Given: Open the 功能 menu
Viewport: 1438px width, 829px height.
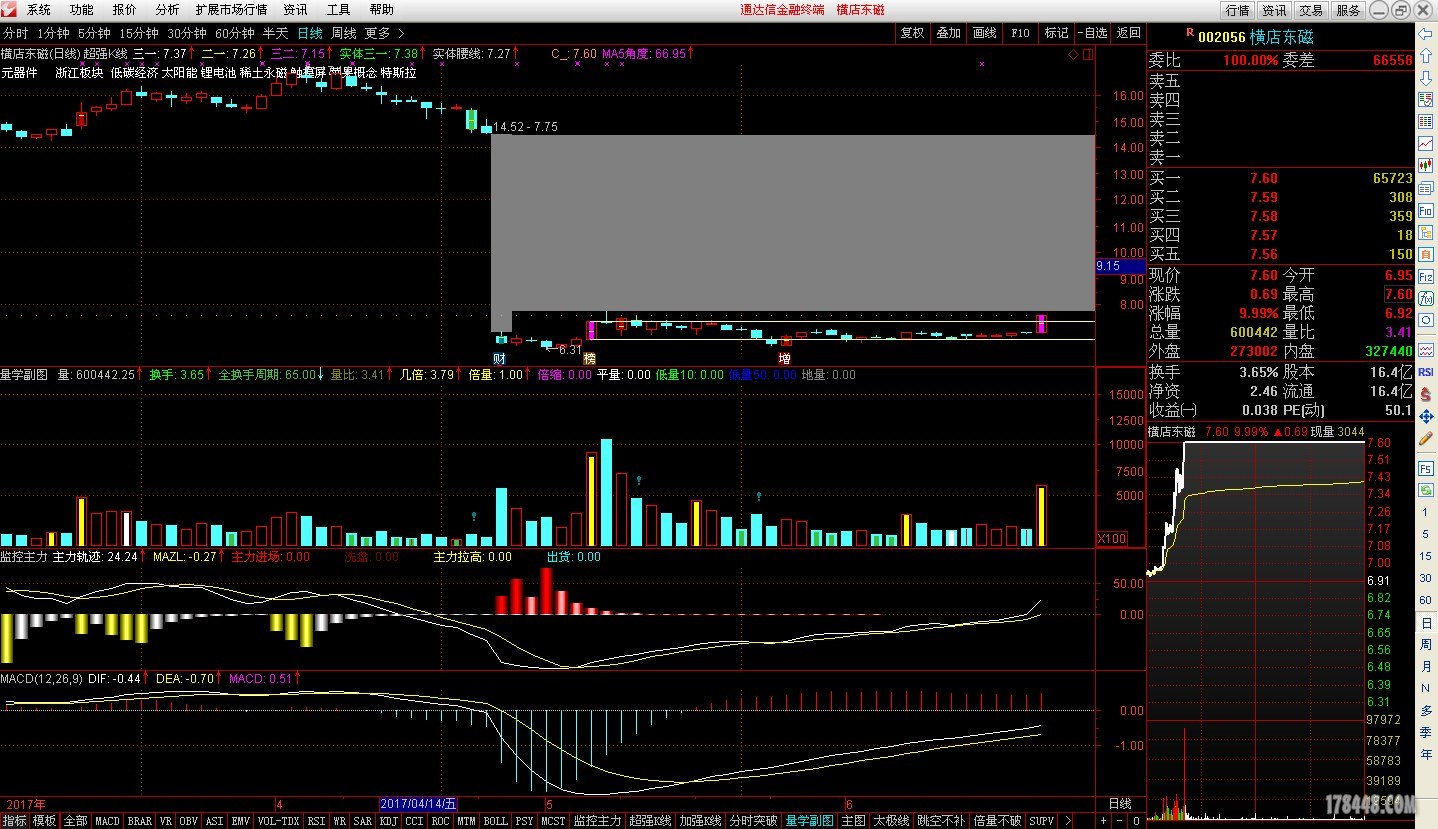Looking at the screenshot, I should (82, 10).
